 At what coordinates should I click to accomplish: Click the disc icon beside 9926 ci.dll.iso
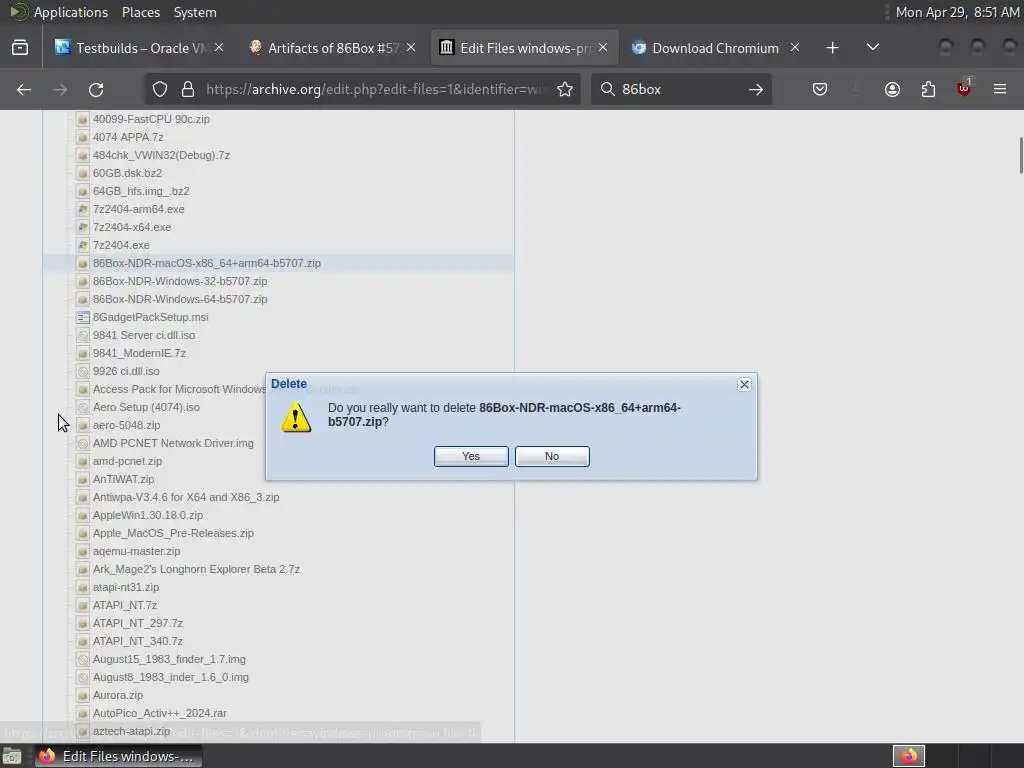tap(82, 371)
